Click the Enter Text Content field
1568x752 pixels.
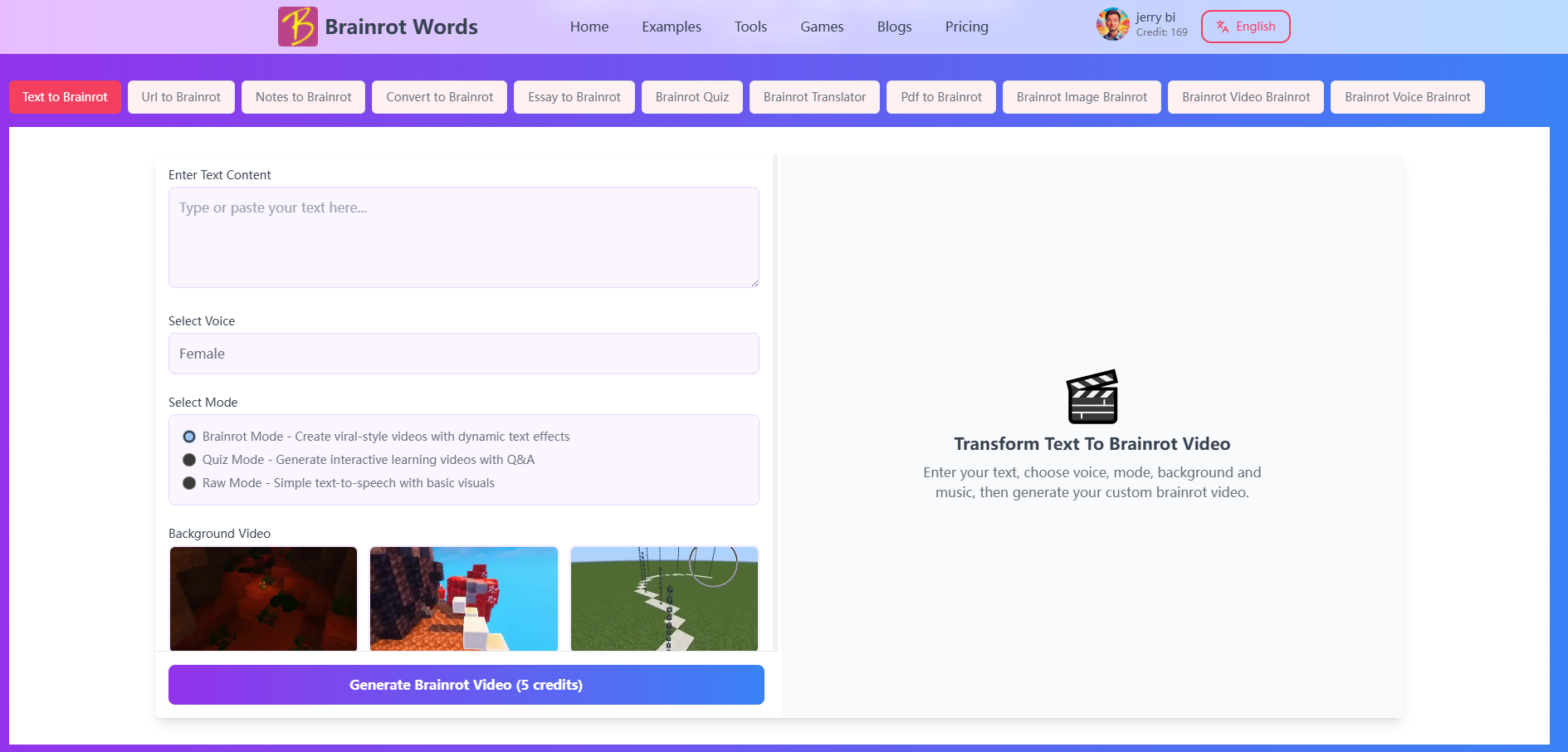pos(463,237)
